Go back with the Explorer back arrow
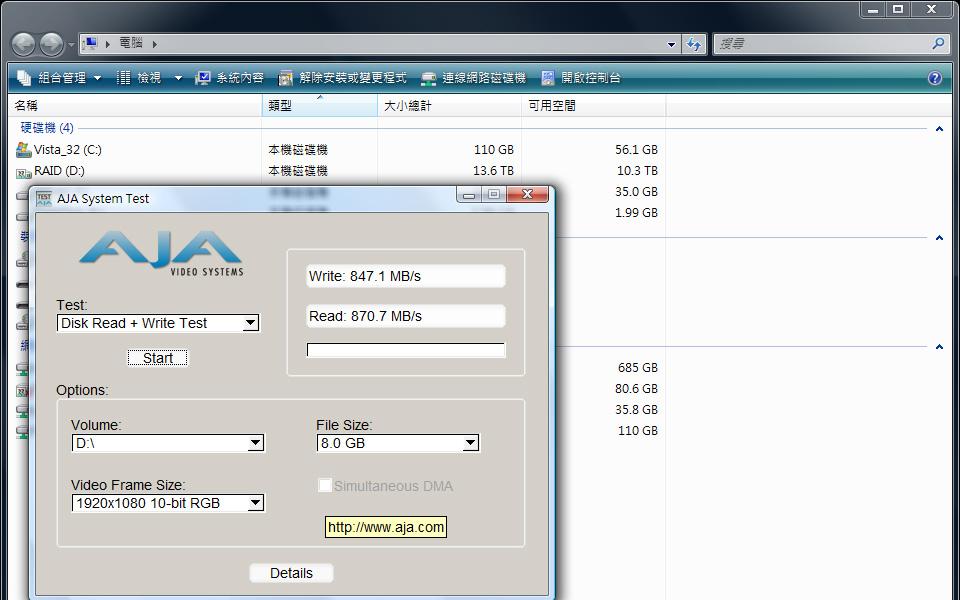 point(23,44)
